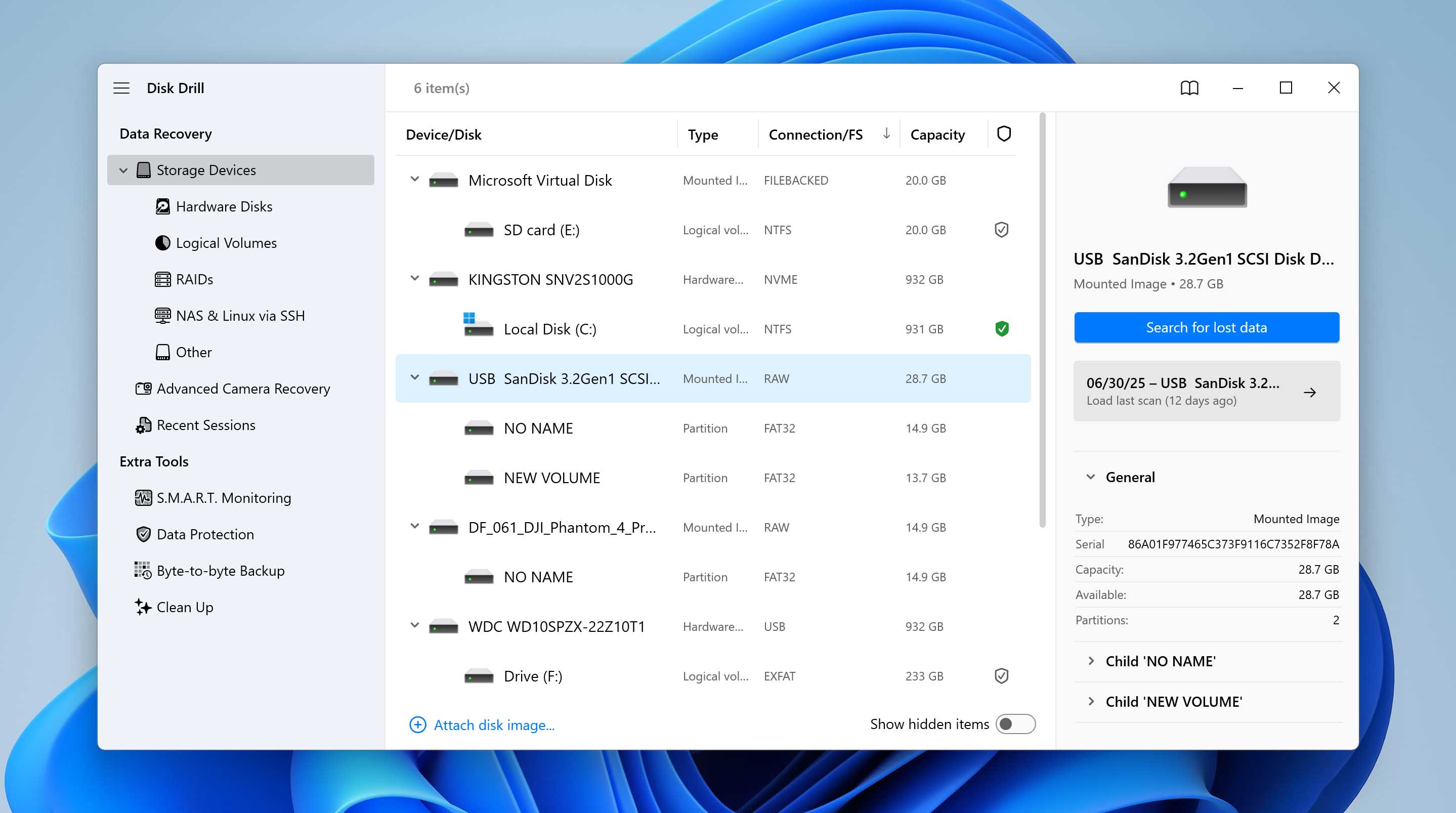Image resolution: width=1456 pixels, height=813 pixels.
Task: Collapse the Microsoft Virtual Disk row
Action: (x=414, y=179)
